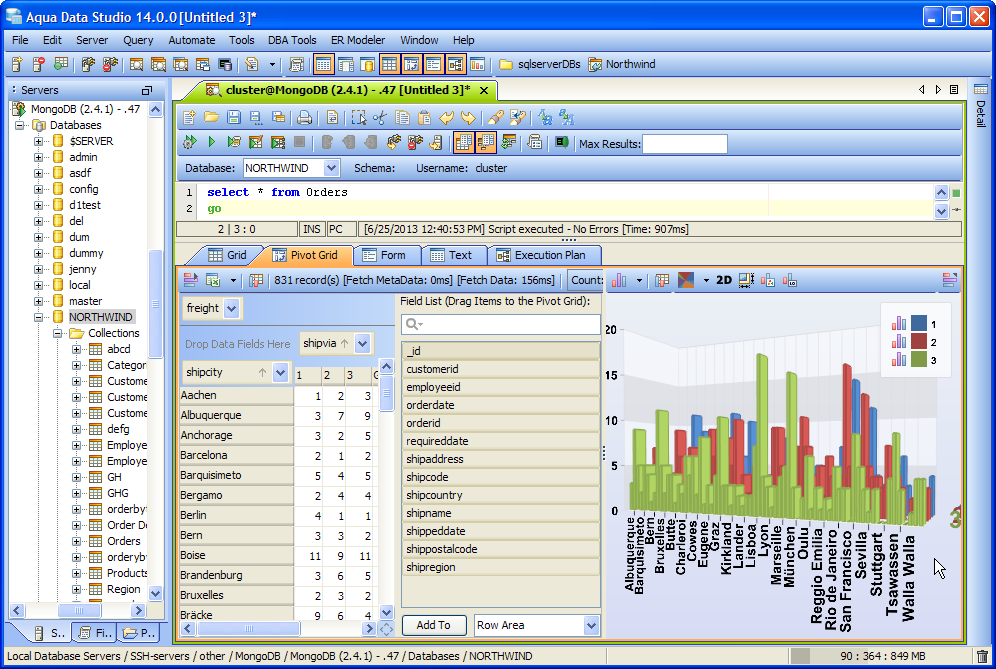Click the main toolbar chart visualization icon

(477, 64)
